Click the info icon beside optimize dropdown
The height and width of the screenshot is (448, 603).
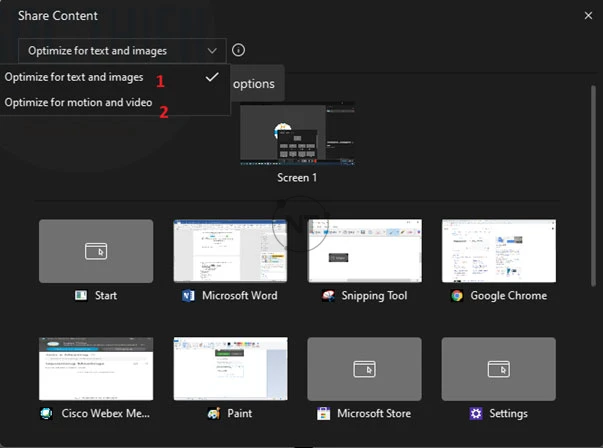tap(238, 50)
